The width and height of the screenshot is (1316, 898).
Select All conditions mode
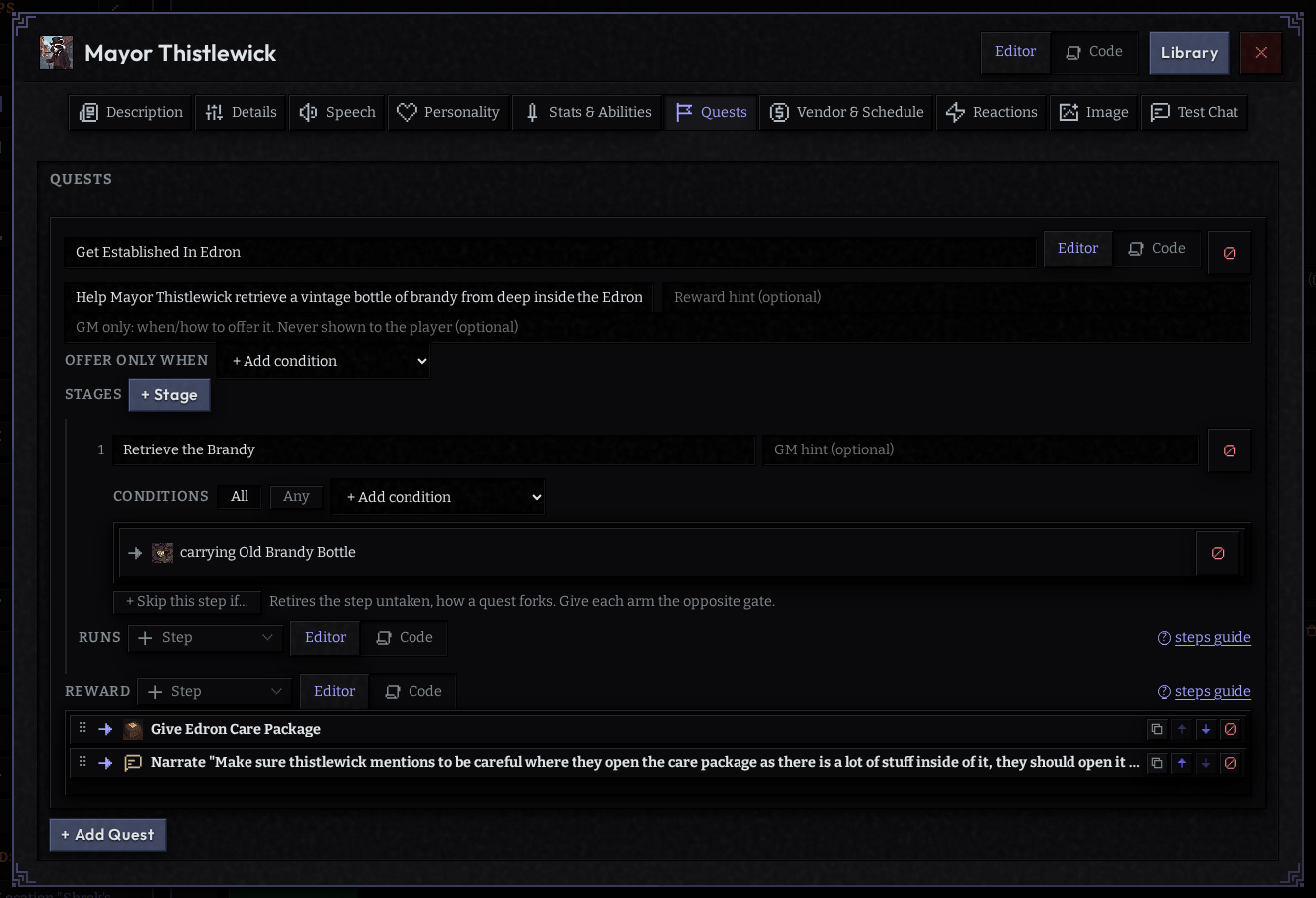pos(240,496)
